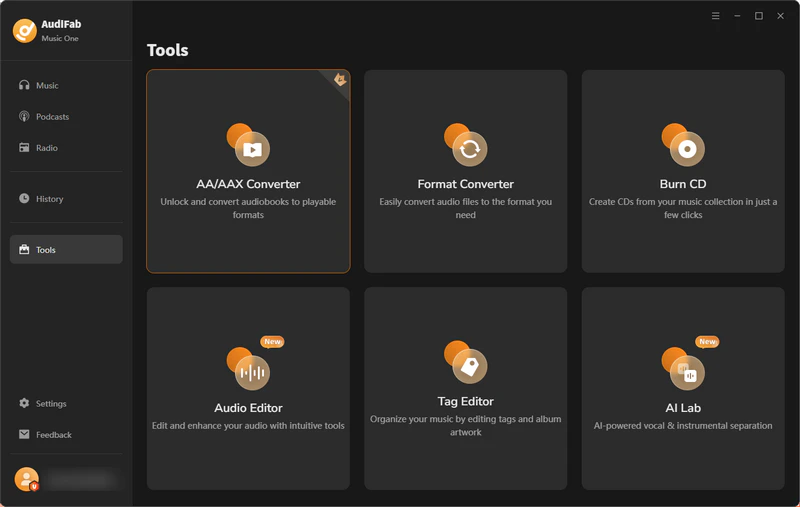Screen dimensions: 800x507
Task: Open the Settings gear icon
Action: pyautogui.click(x=24, y=403)
